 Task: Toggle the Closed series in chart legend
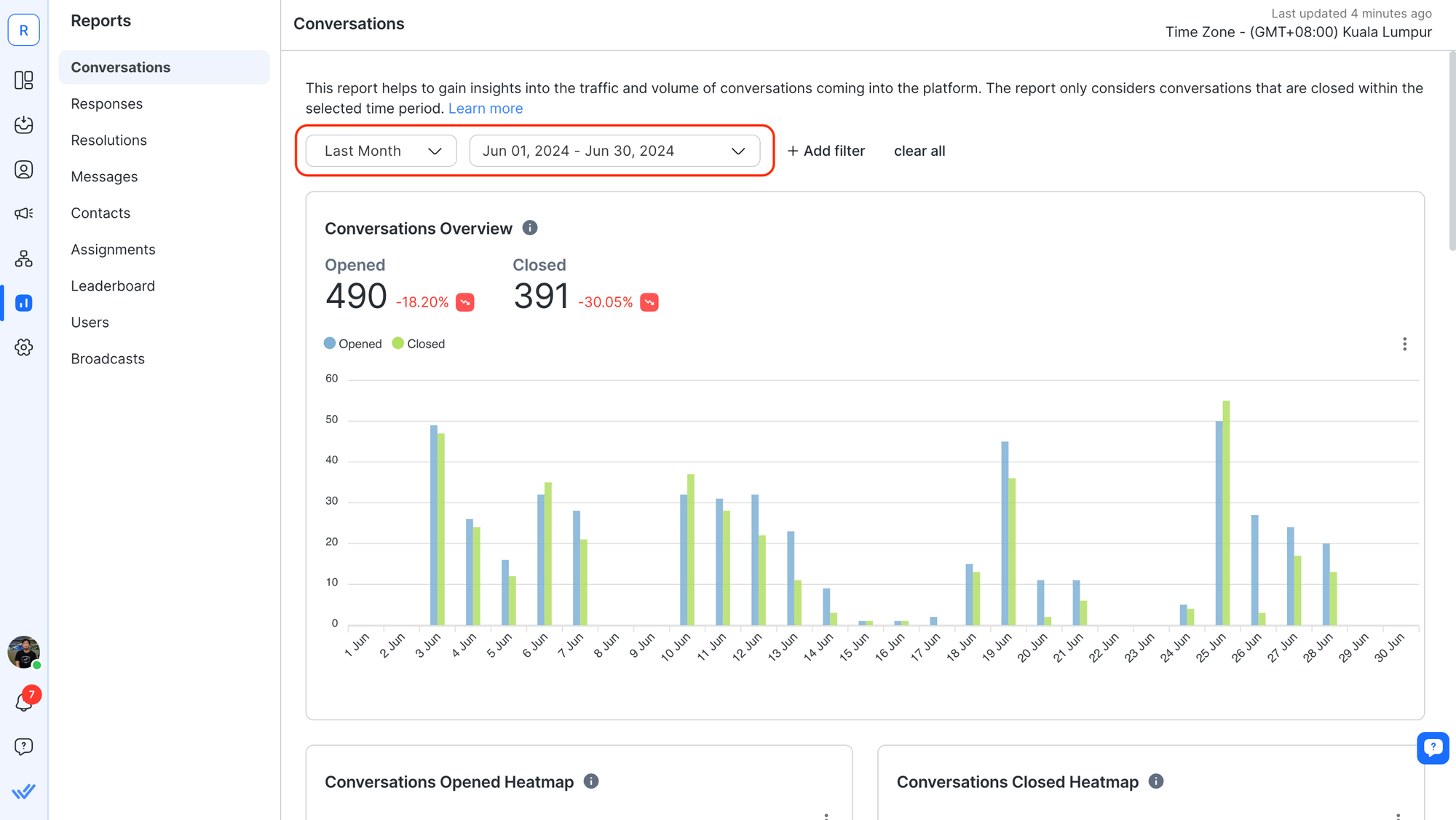click(419, 344)
